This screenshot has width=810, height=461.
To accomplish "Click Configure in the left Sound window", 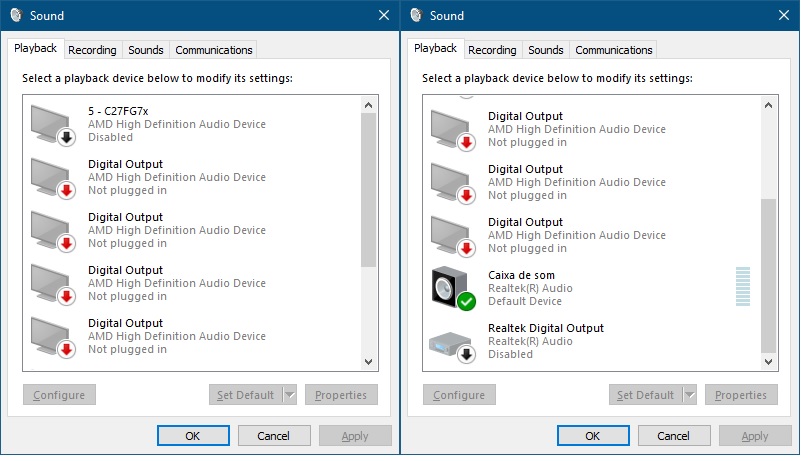I will 59,395.
